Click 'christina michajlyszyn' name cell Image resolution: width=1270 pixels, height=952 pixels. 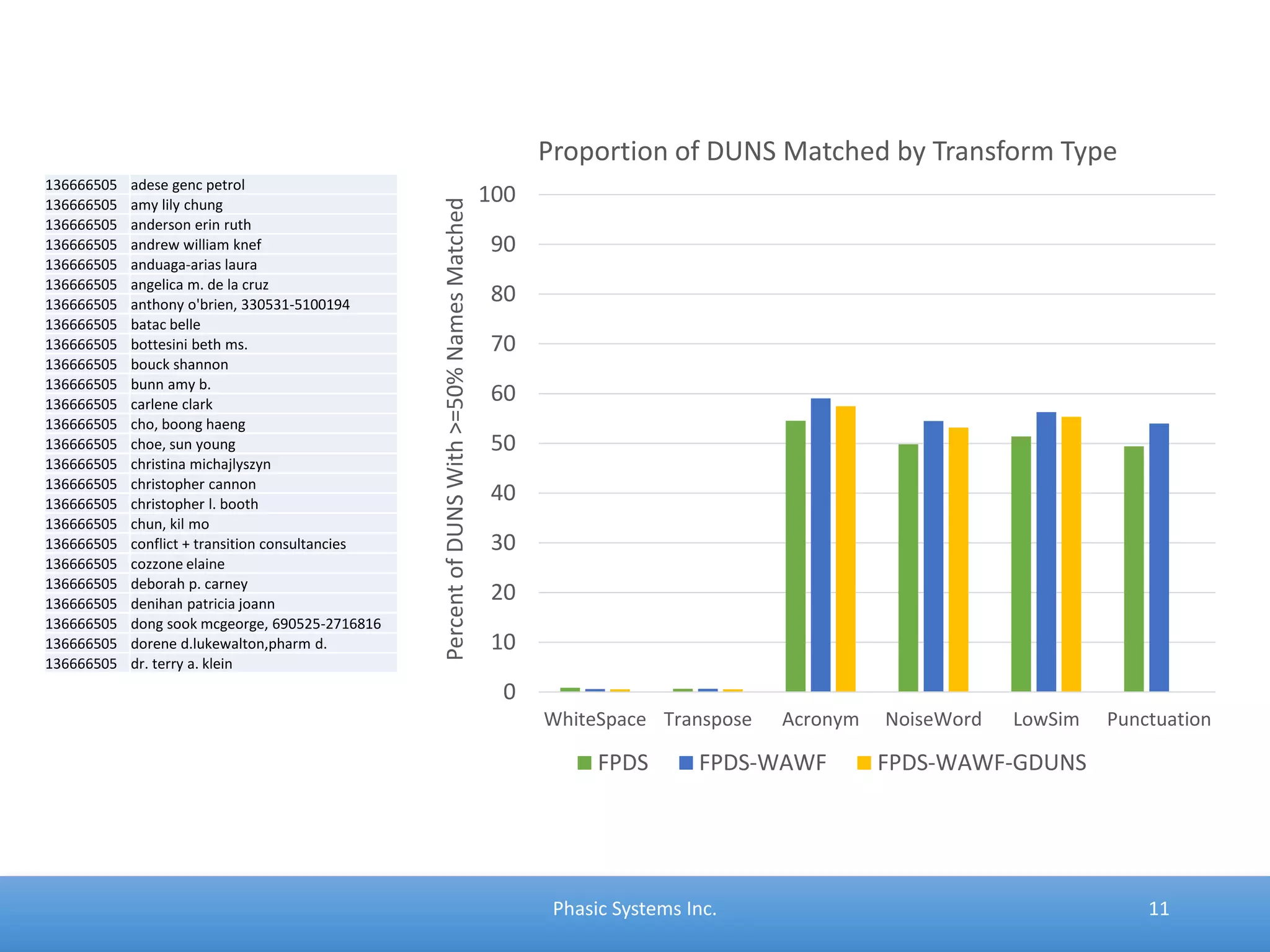tap(200, 464)
